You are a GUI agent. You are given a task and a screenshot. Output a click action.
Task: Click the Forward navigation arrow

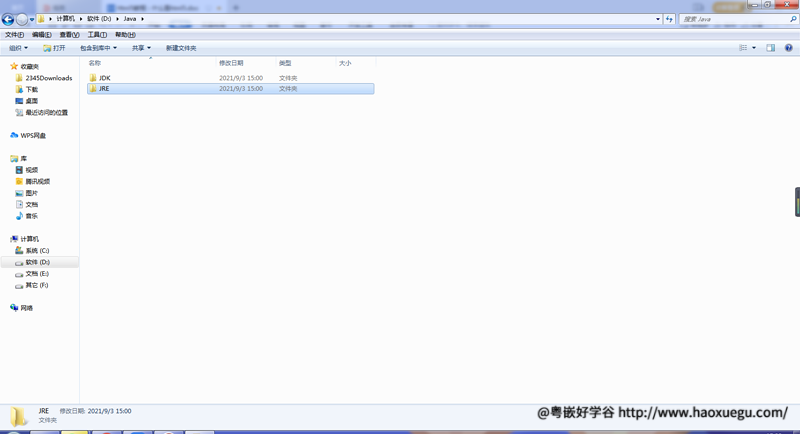(22, 19)
